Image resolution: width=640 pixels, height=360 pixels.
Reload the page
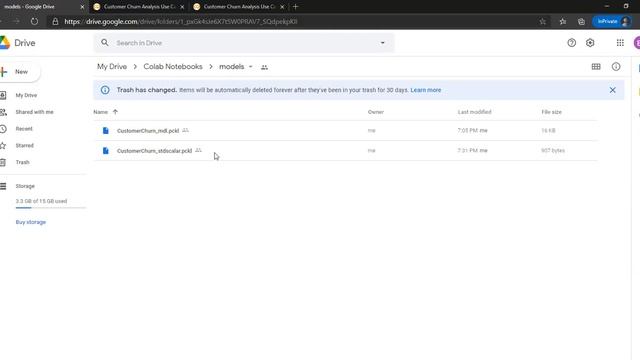point(34,21)
